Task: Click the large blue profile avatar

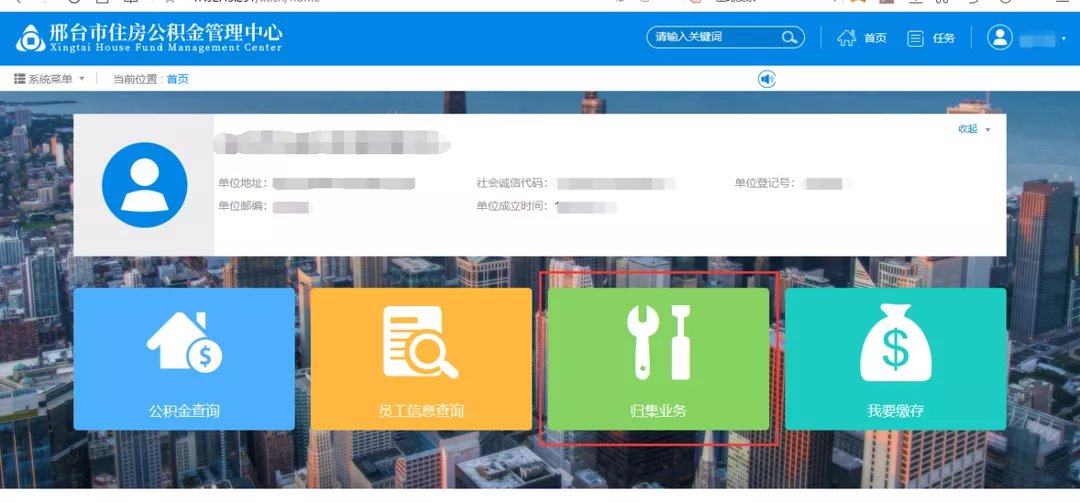Action: point(145,185)
